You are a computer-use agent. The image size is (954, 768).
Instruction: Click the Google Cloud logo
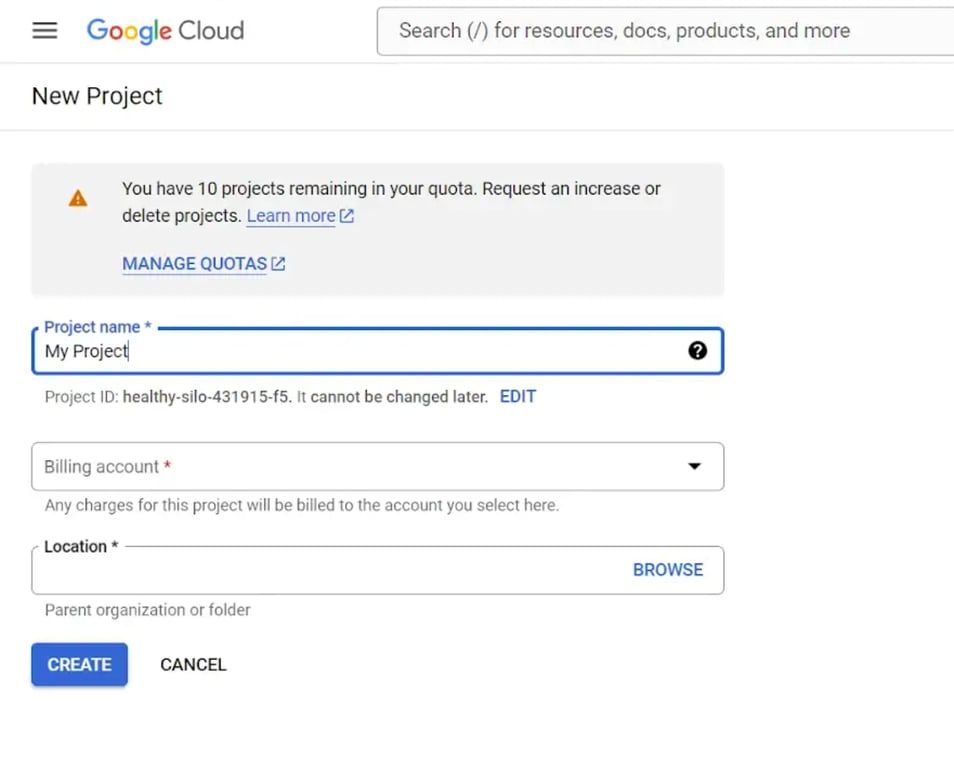coord(165,30)
